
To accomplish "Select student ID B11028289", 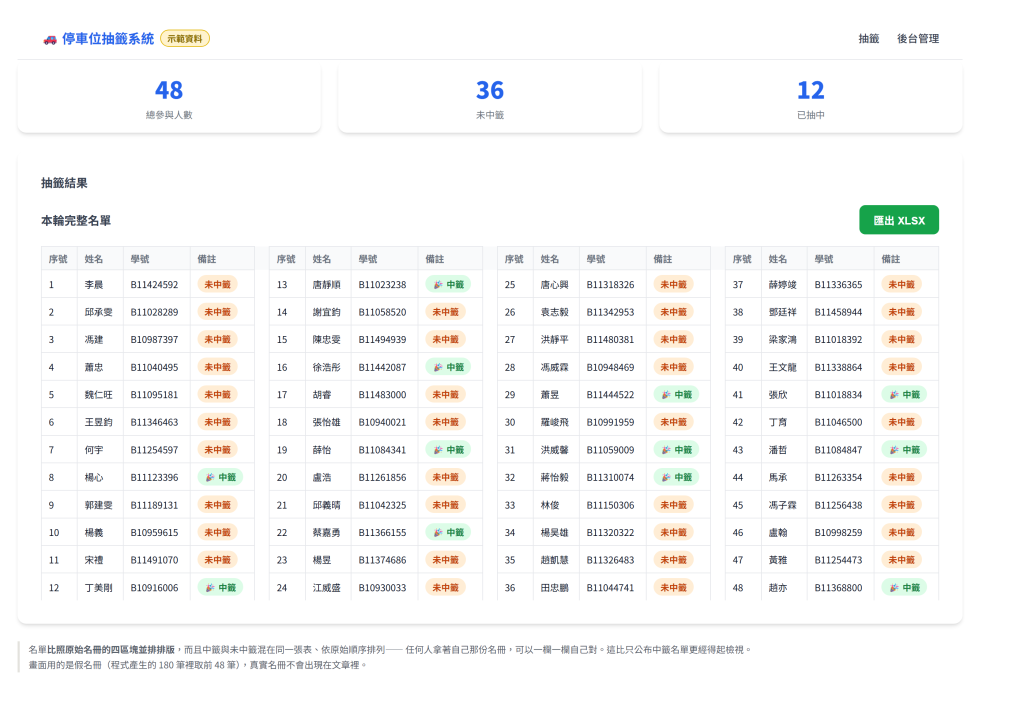I will (x=154, y=312).
